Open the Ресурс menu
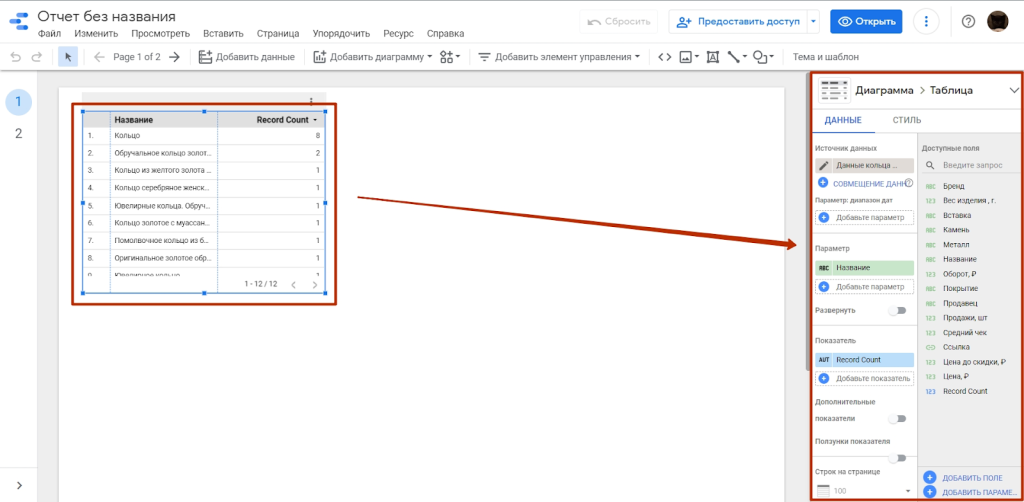1024x502 pixels. pyautogui.click(x=369, y=34)
